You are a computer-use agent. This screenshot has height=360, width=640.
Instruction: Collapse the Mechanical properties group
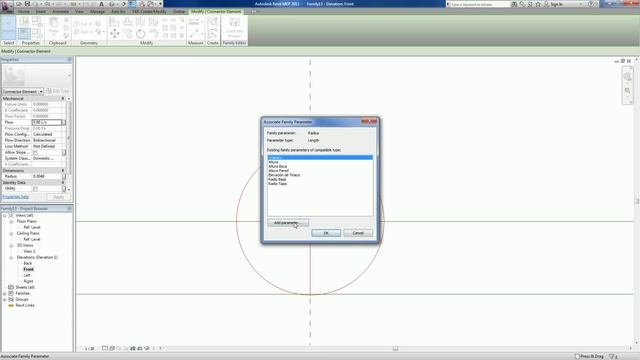point(63,98)
